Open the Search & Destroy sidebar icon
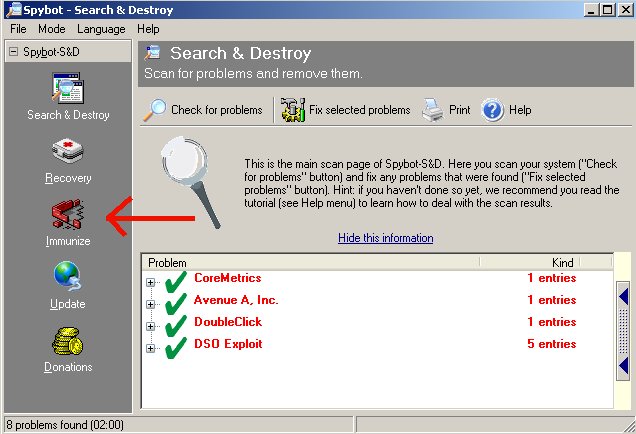Image resolution: width=636 pixels, height=434 pixels. [x=68, y=88]
